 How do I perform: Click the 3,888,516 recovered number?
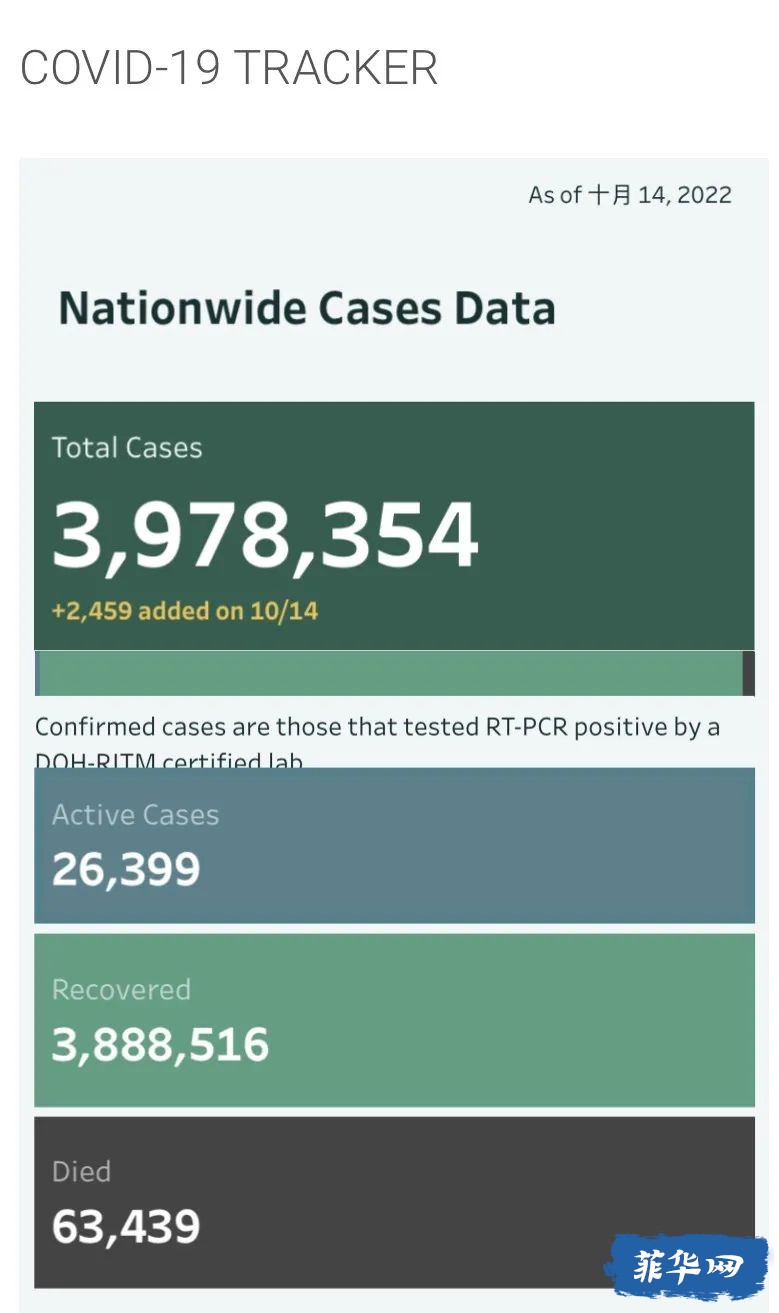(161, 1044)
